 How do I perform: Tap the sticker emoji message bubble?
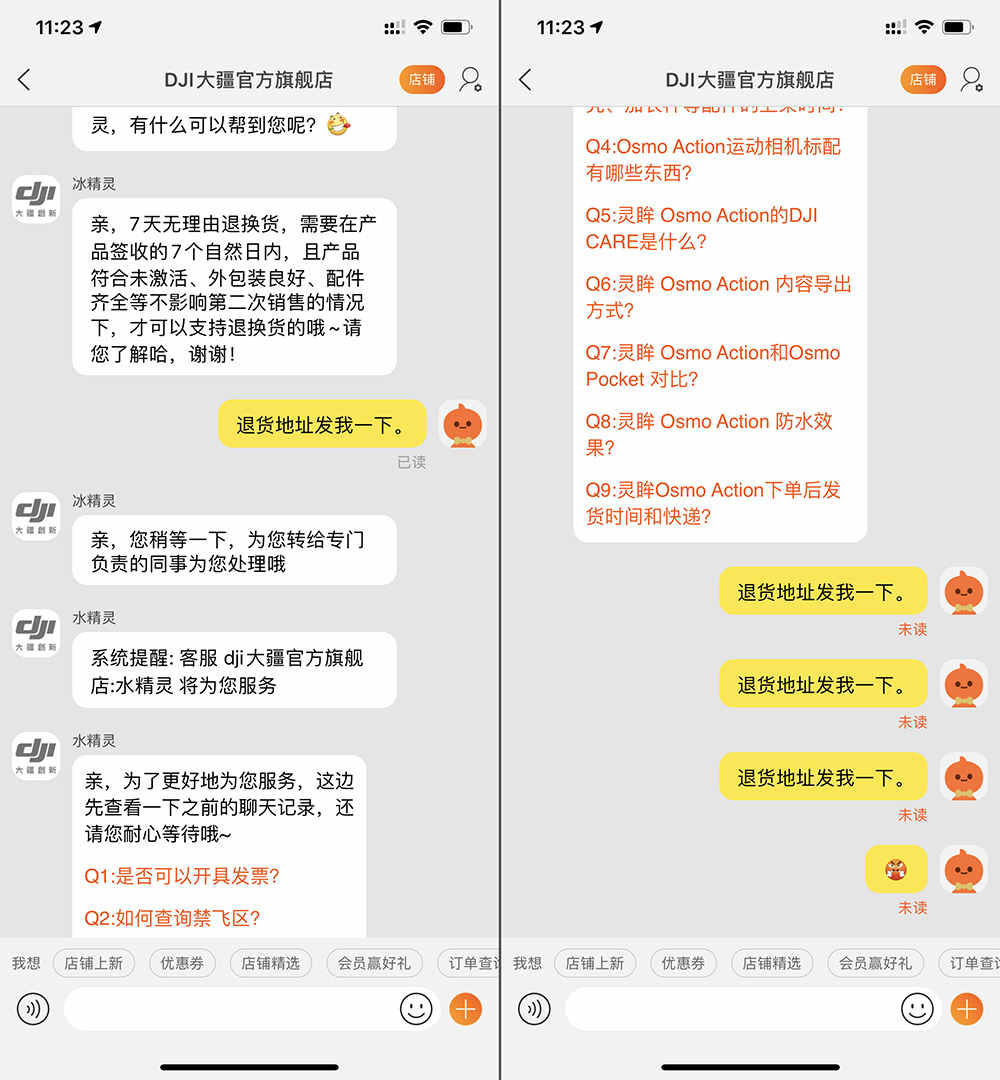896,869
